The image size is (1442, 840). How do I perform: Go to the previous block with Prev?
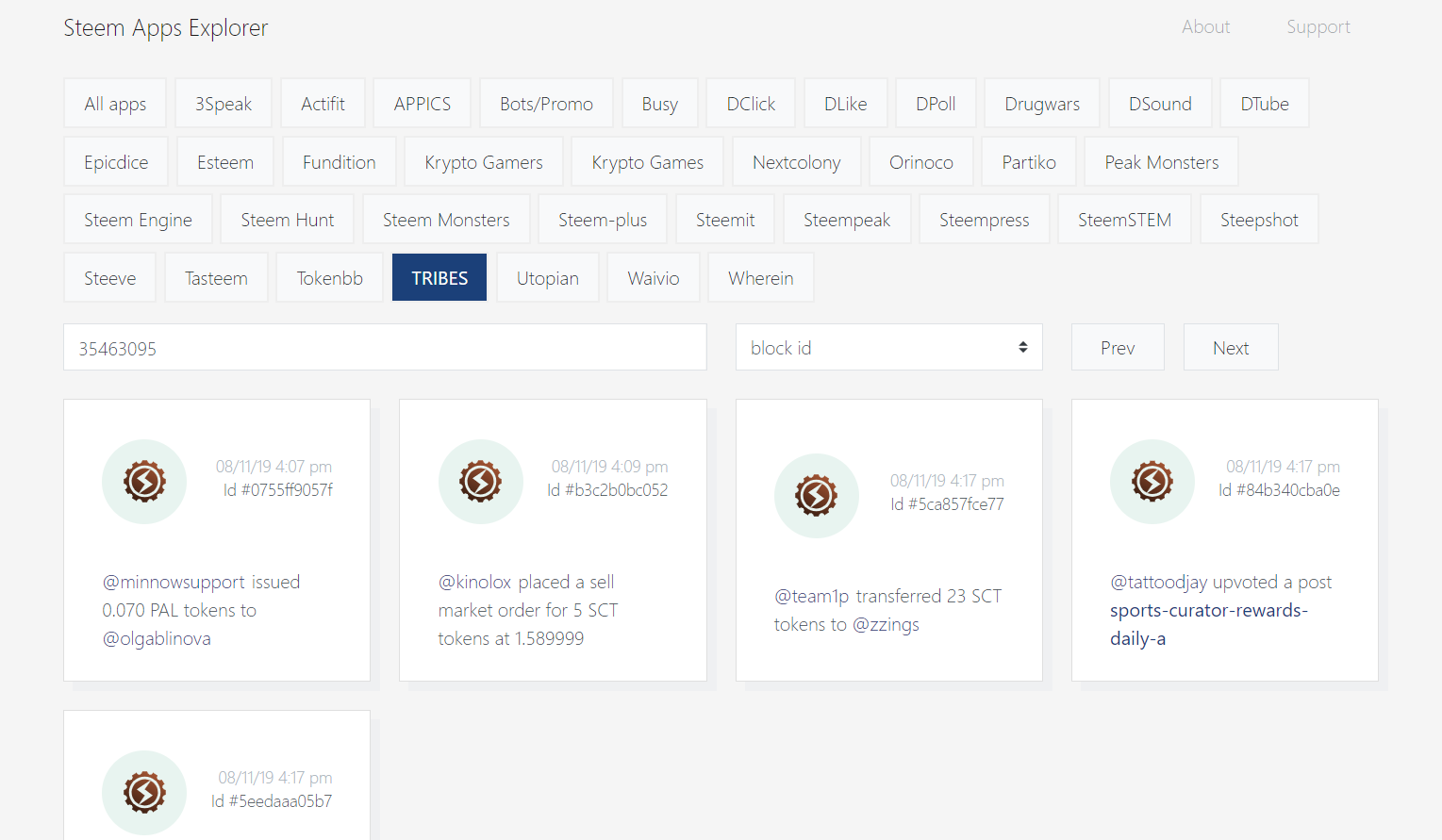[x=1118, y=348]
